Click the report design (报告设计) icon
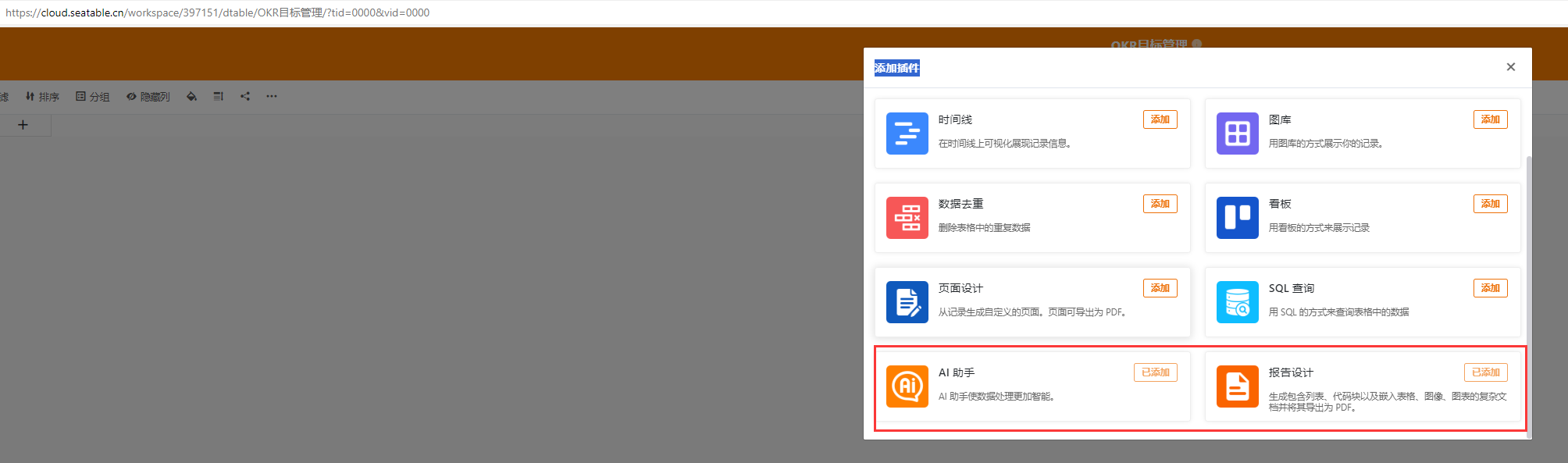This screenshot has height=463, width=1568. coord(1237,386)
